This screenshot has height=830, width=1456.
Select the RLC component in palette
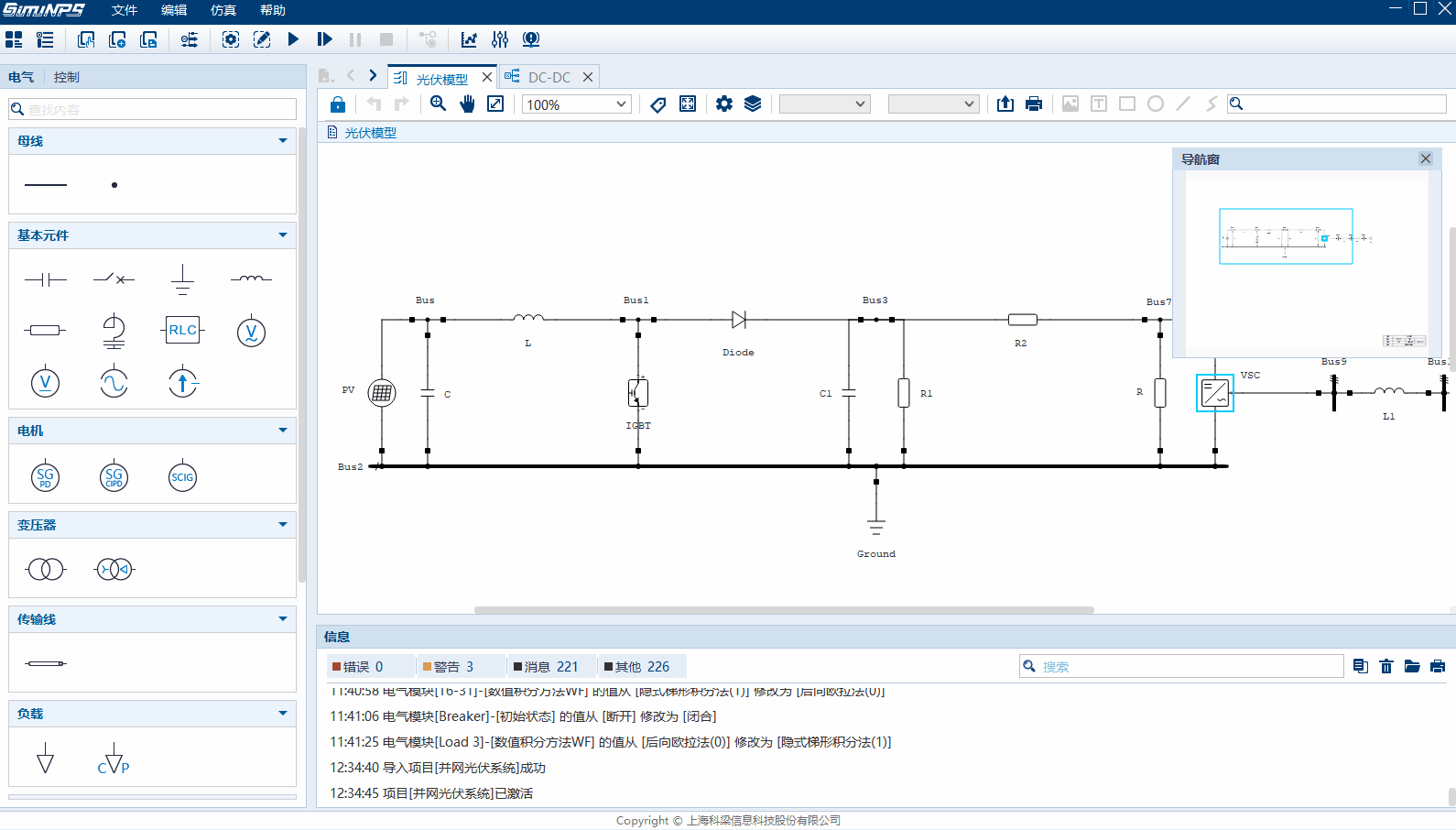(182, 330)
